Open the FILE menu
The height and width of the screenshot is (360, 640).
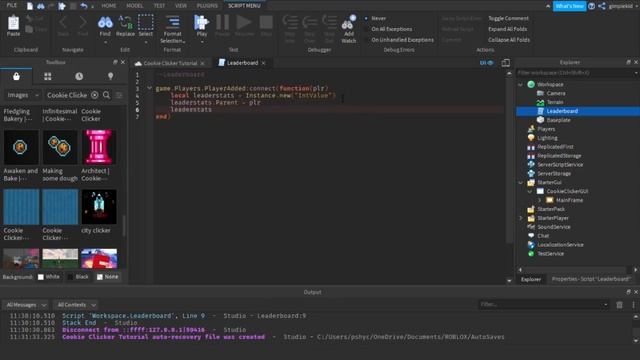(x=12, y=6)
